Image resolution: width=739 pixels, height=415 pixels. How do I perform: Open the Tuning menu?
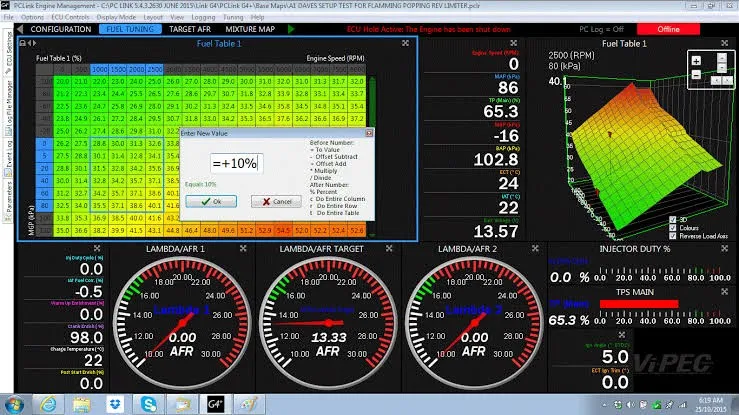coord(233,17)
